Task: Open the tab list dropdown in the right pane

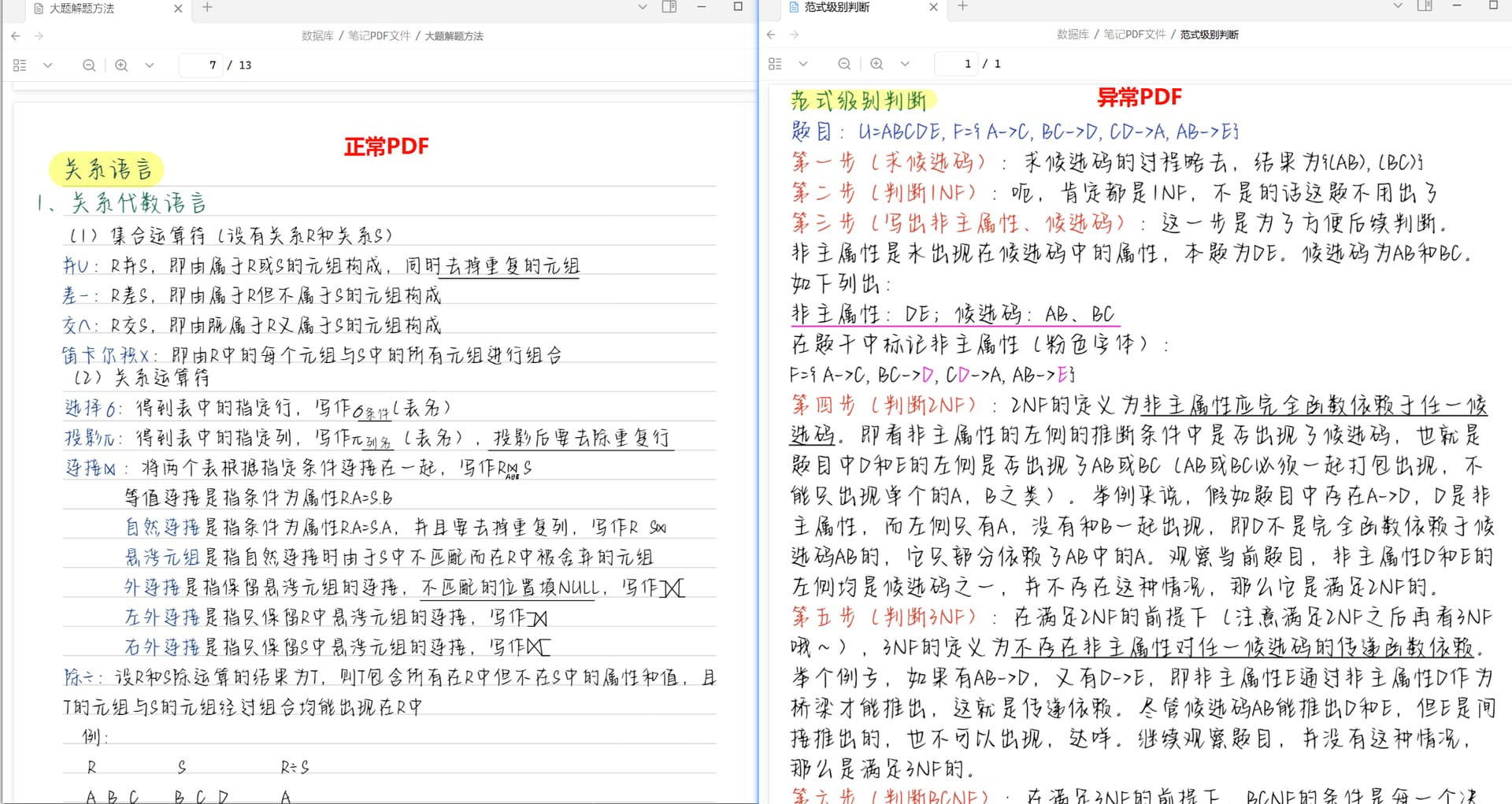Action: pos(1398,6)
